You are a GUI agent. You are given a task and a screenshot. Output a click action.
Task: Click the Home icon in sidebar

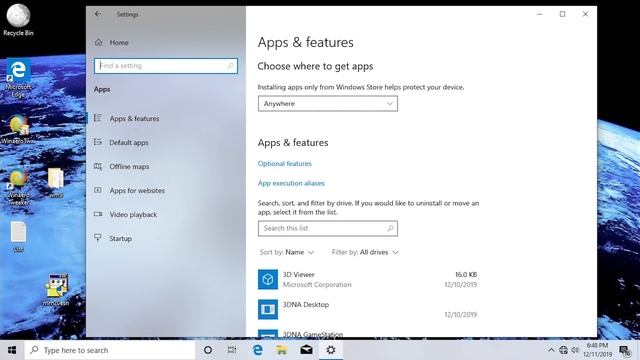click(x=98, y=42)
